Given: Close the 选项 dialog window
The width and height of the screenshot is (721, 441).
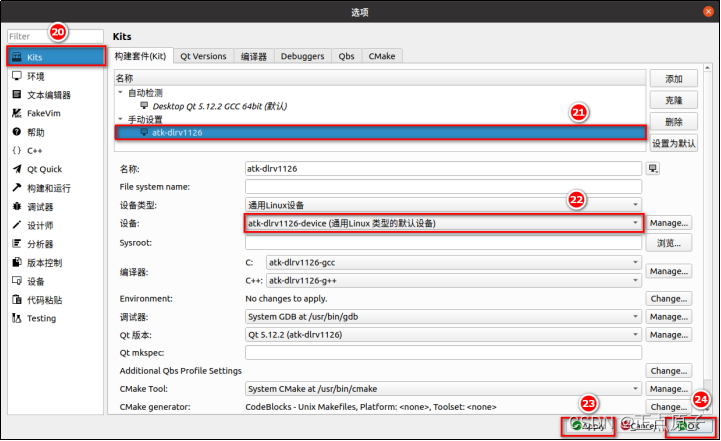Looking at the screenshot, I should click(x=708, y=12).
